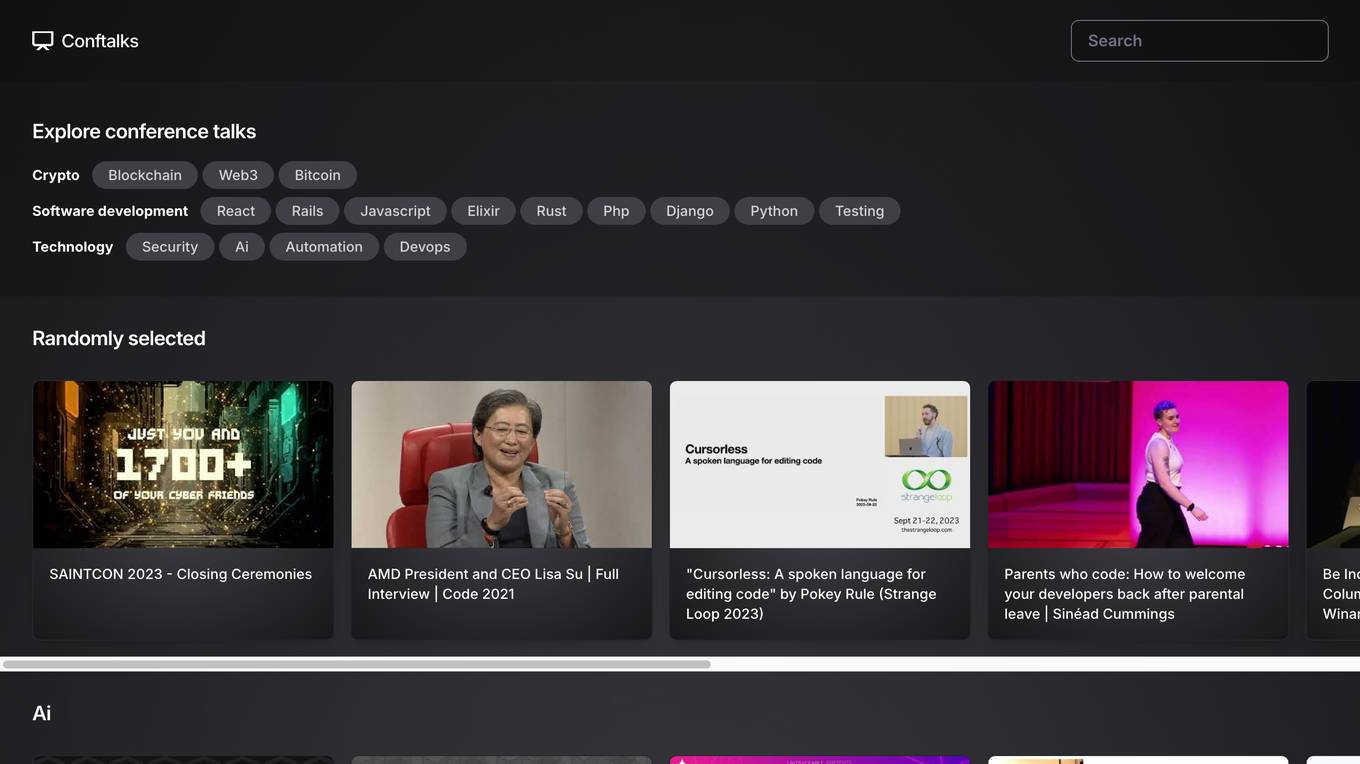Click "SAINTCON 2023 - Closing Ceremonies" title
The width and height of the screenshot is (1360, 764).
click(181, 574)
